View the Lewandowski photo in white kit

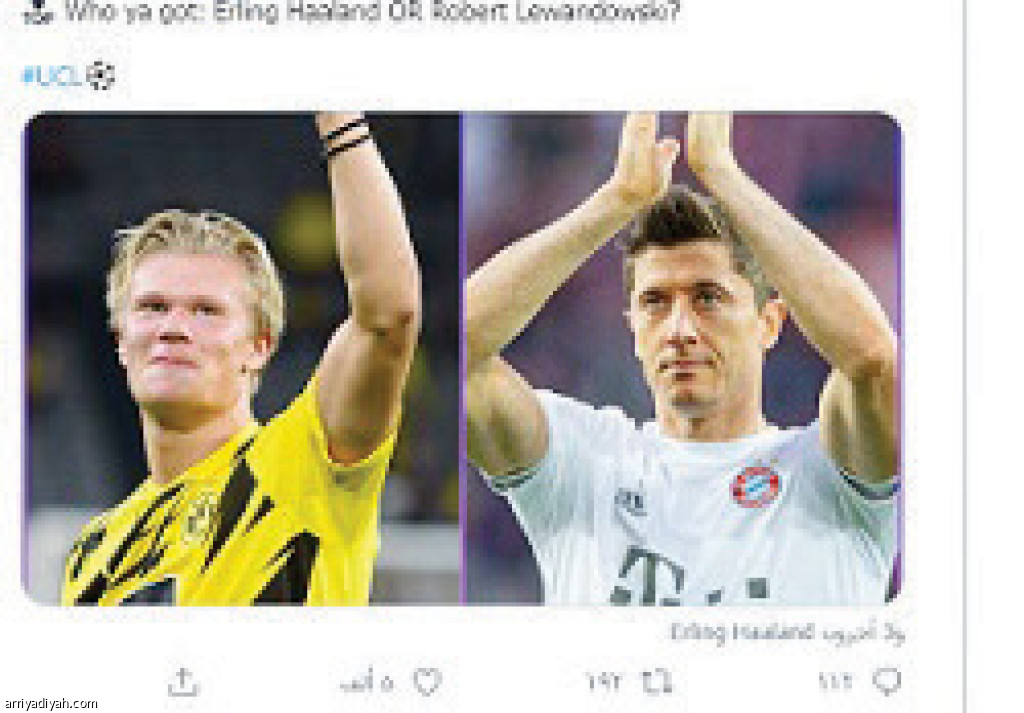tap(683, 358)
